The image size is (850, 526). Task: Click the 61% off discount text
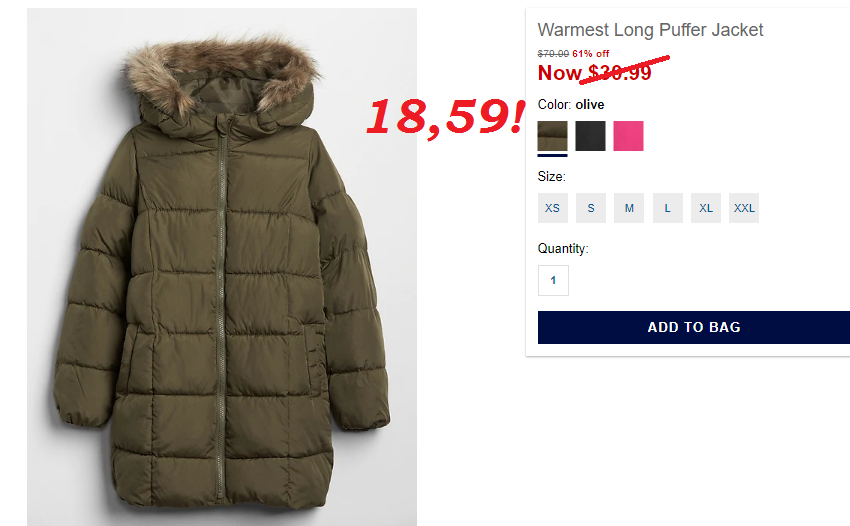pyautogui.click(x=591, y=54)
